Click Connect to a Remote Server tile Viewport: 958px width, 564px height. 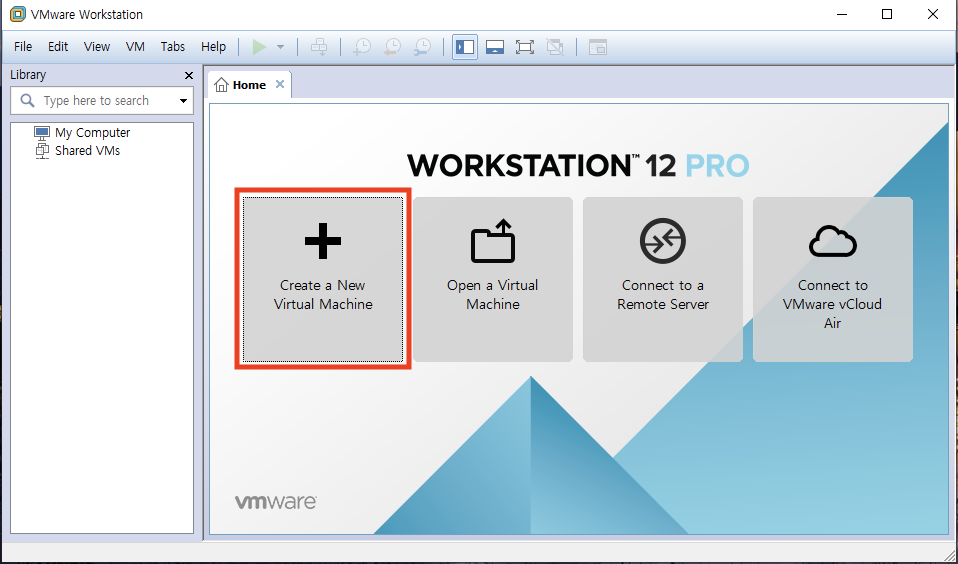[663, 279]
